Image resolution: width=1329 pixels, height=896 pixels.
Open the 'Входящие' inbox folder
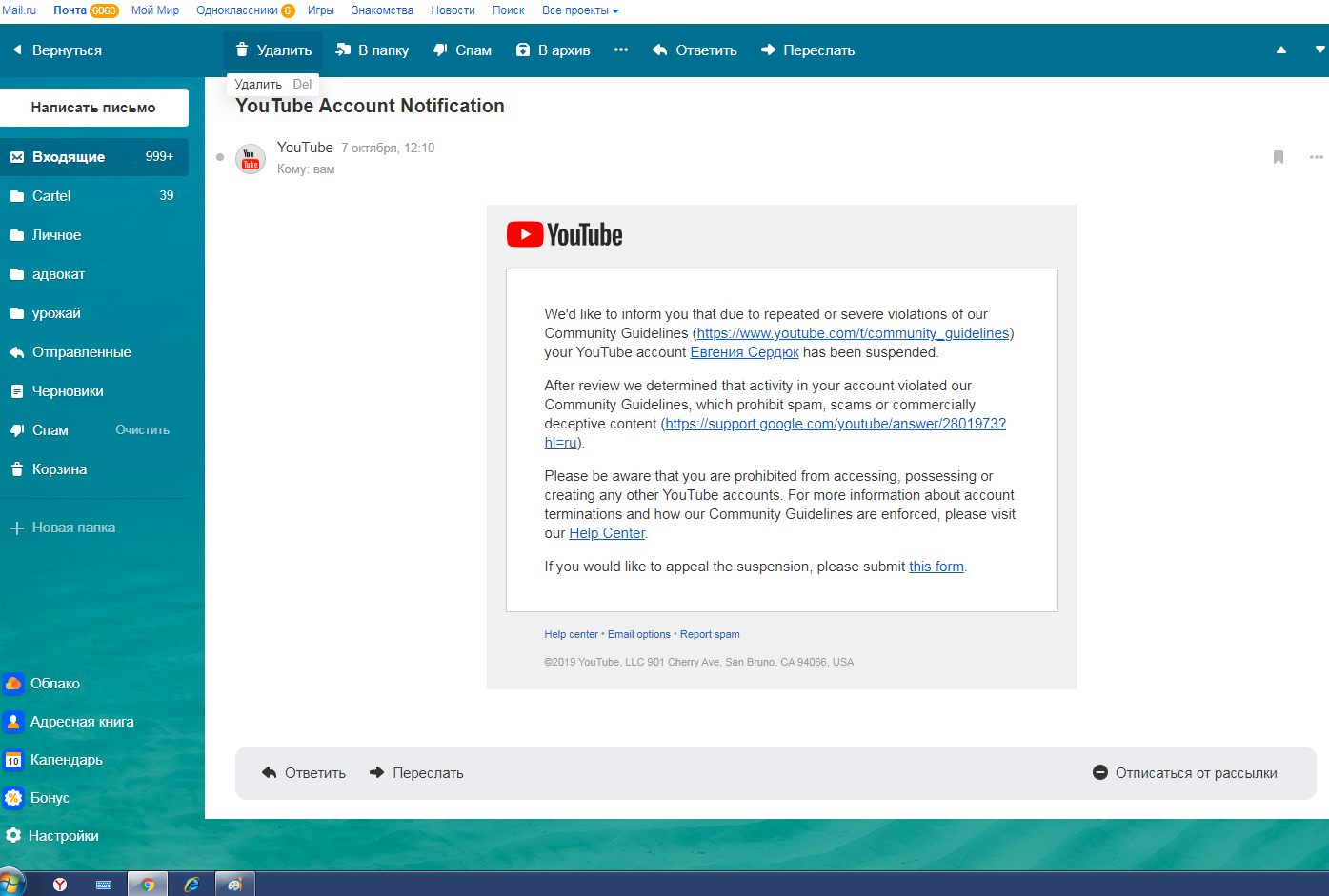pyautogui.click(x=93, y=157)
